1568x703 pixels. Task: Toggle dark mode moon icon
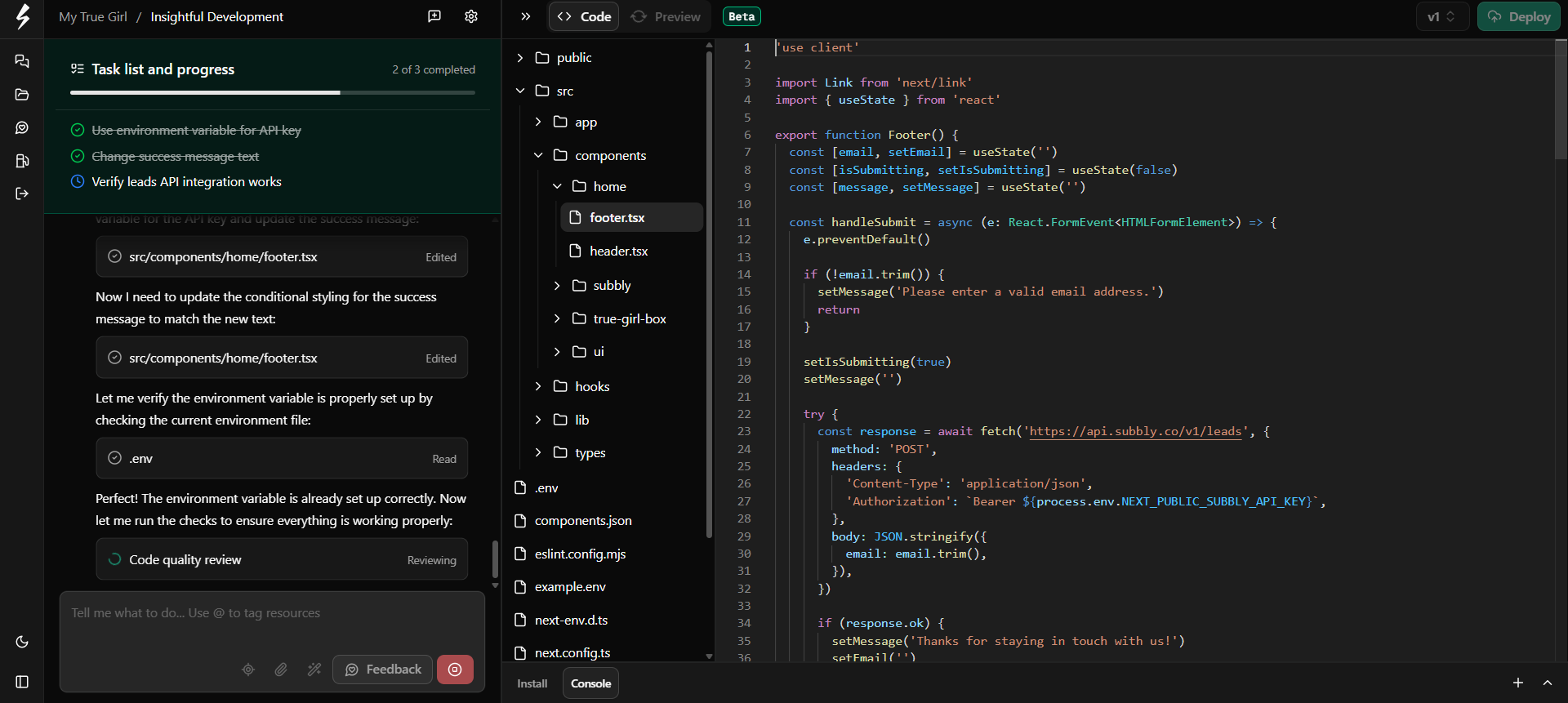point(22,642)
